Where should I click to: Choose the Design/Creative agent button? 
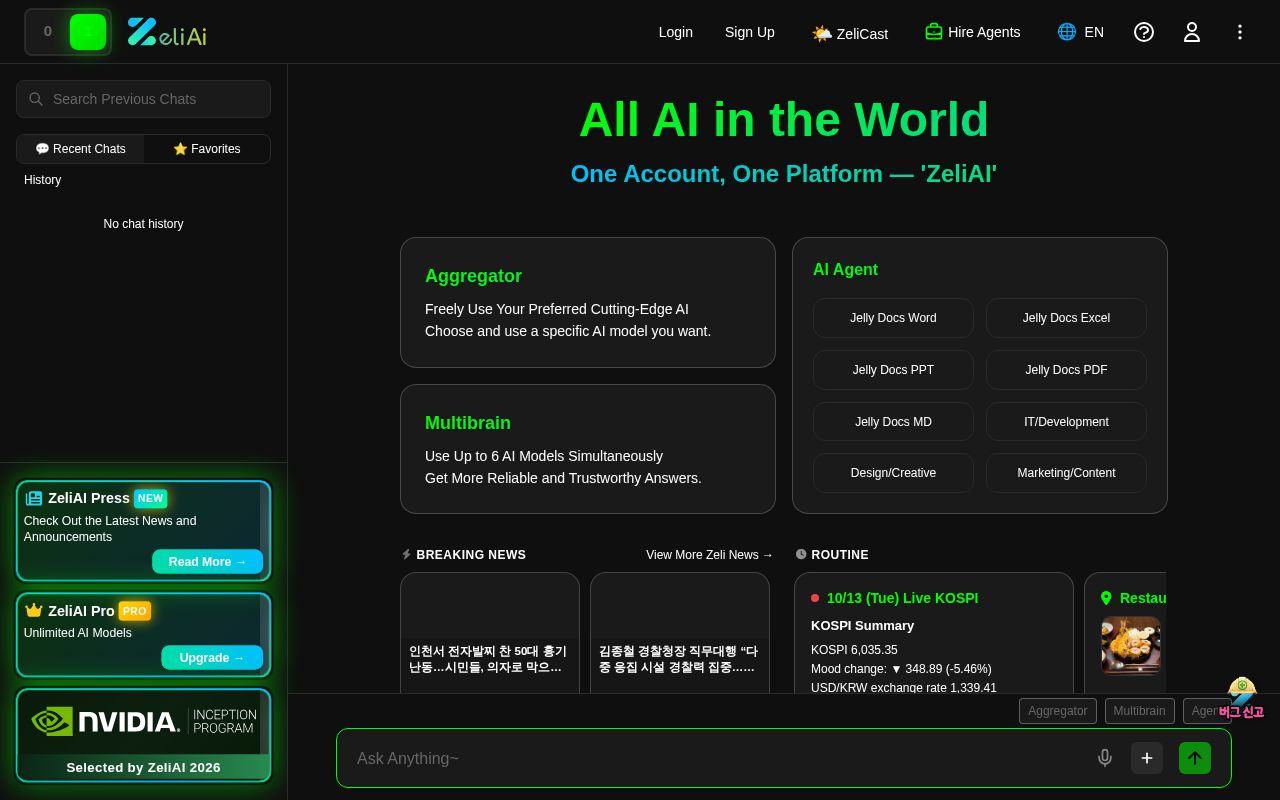[x=893, y=473]
